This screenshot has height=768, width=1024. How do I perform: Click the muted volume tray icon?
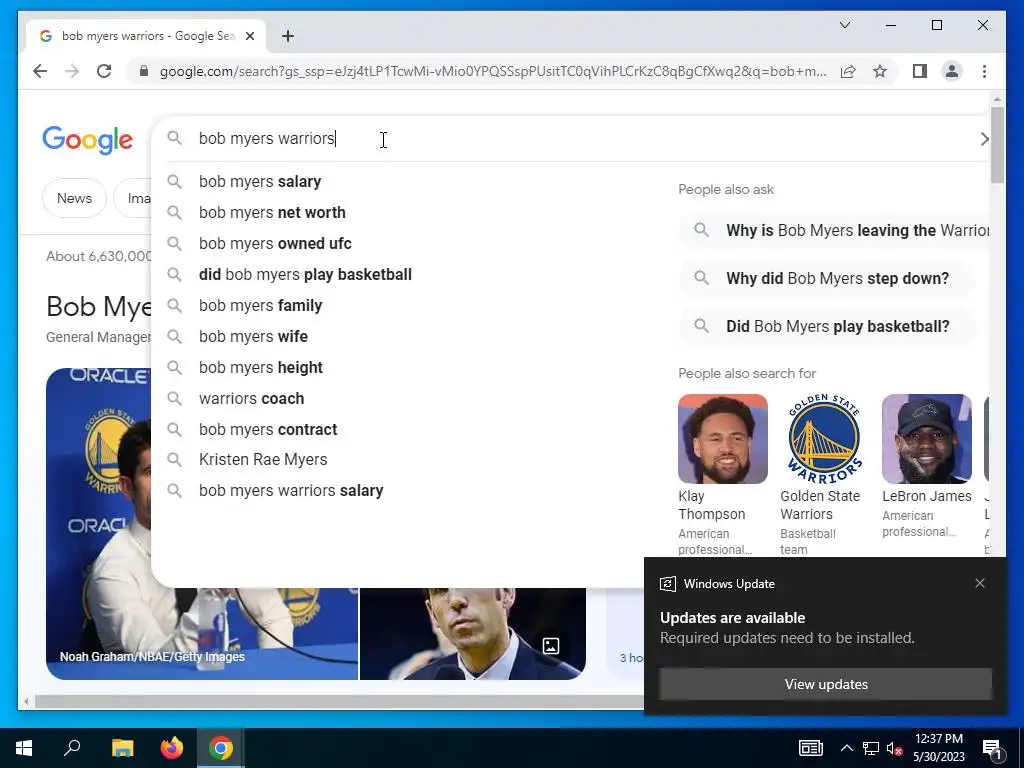(895, 748)
